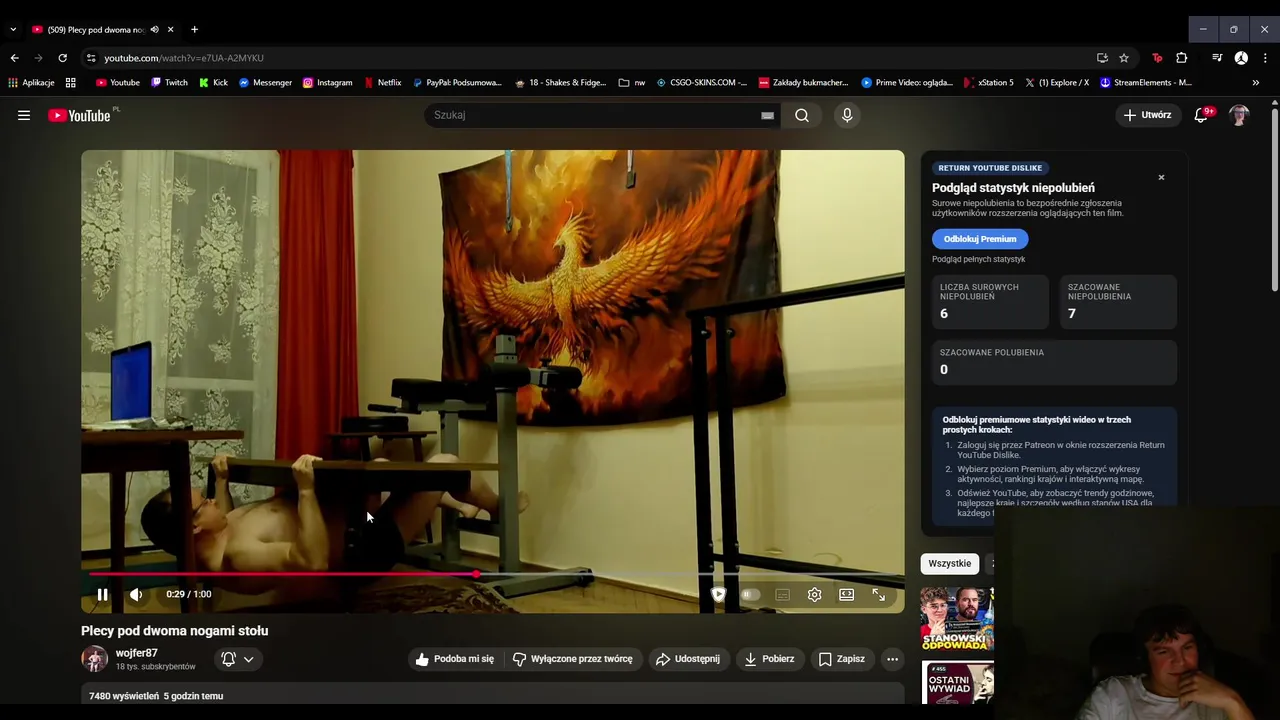
Task: Click the search magnifier button
Action: [x=802, y=115]
